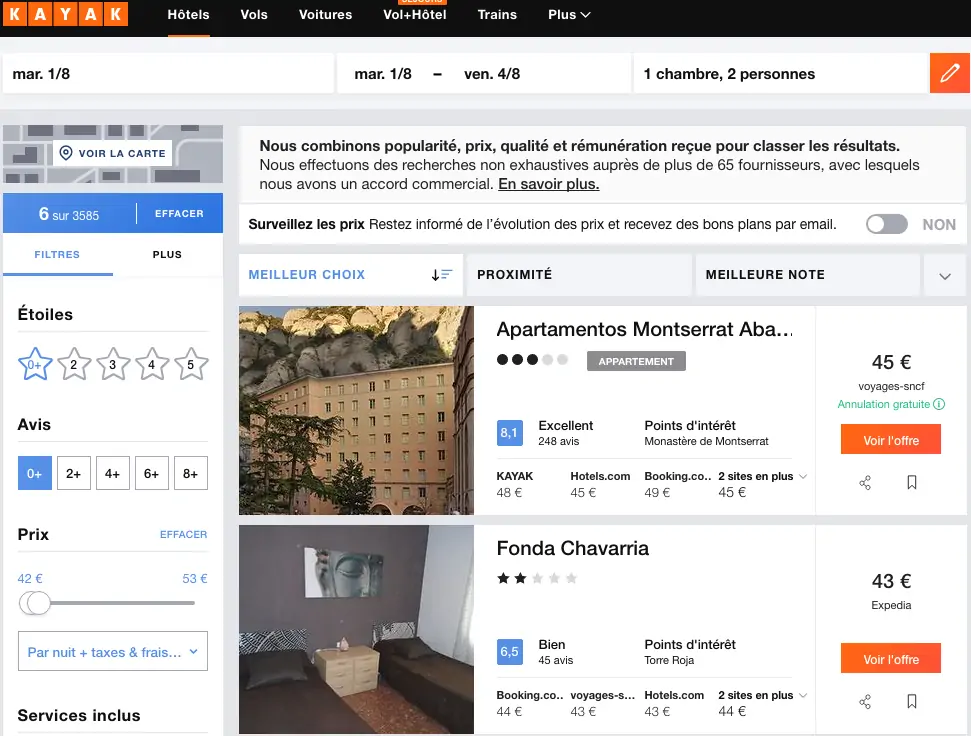The image size is (971, 736).
Task: Switch to the Plus tab in sidebar
Action: coord(167,254)
